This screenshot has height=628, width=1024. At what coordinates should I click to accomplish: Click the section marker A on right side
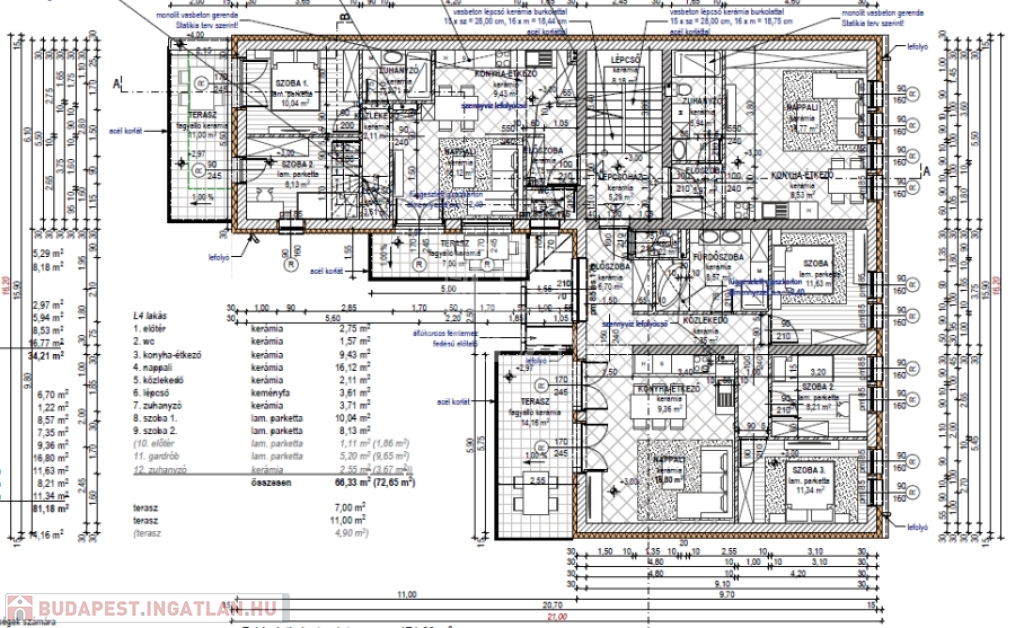pos(924,170)
